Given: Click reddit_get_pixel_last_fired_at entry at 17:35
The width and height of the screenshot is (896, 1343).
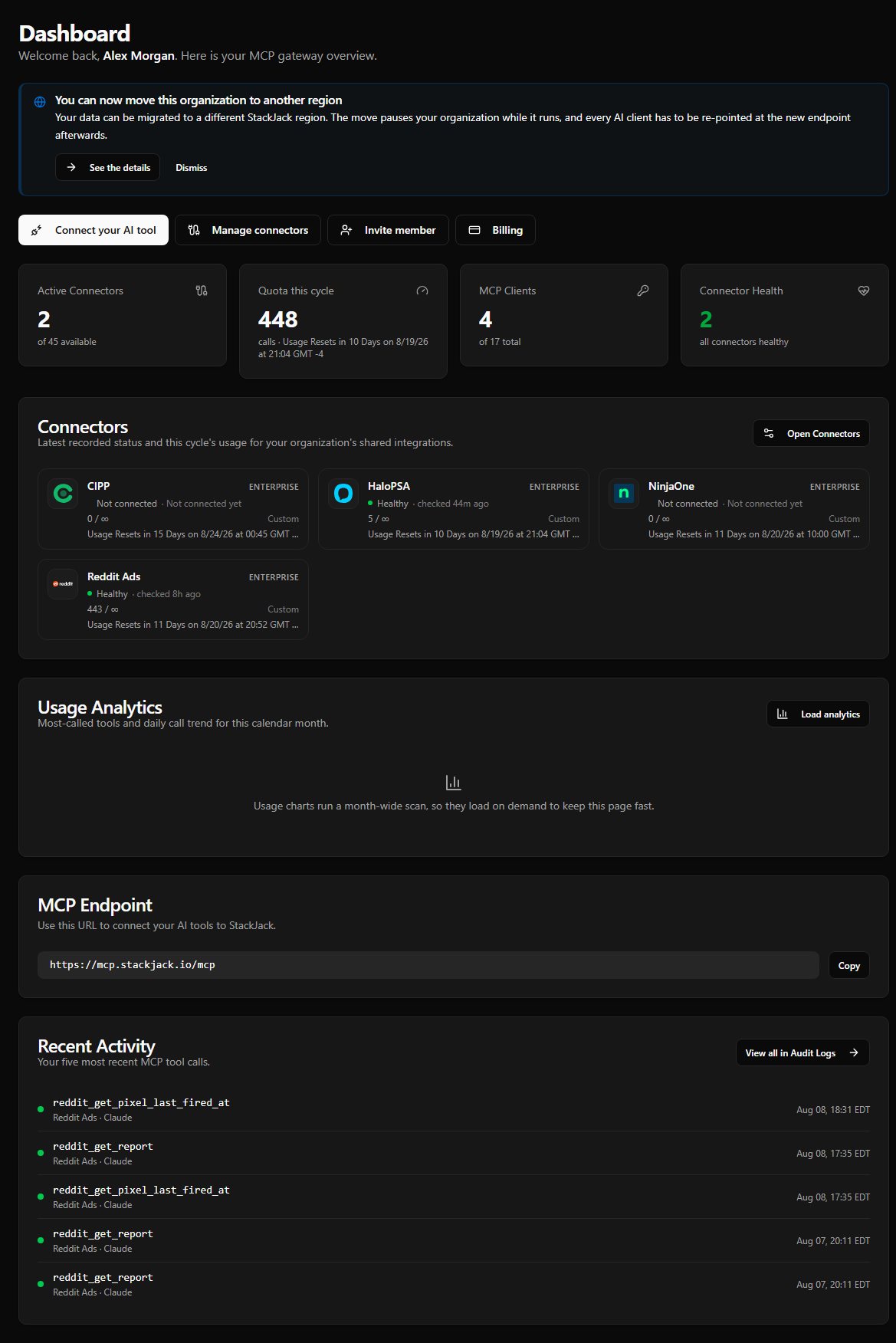Looking at the screenshot, I should (x=454, y=1197).
